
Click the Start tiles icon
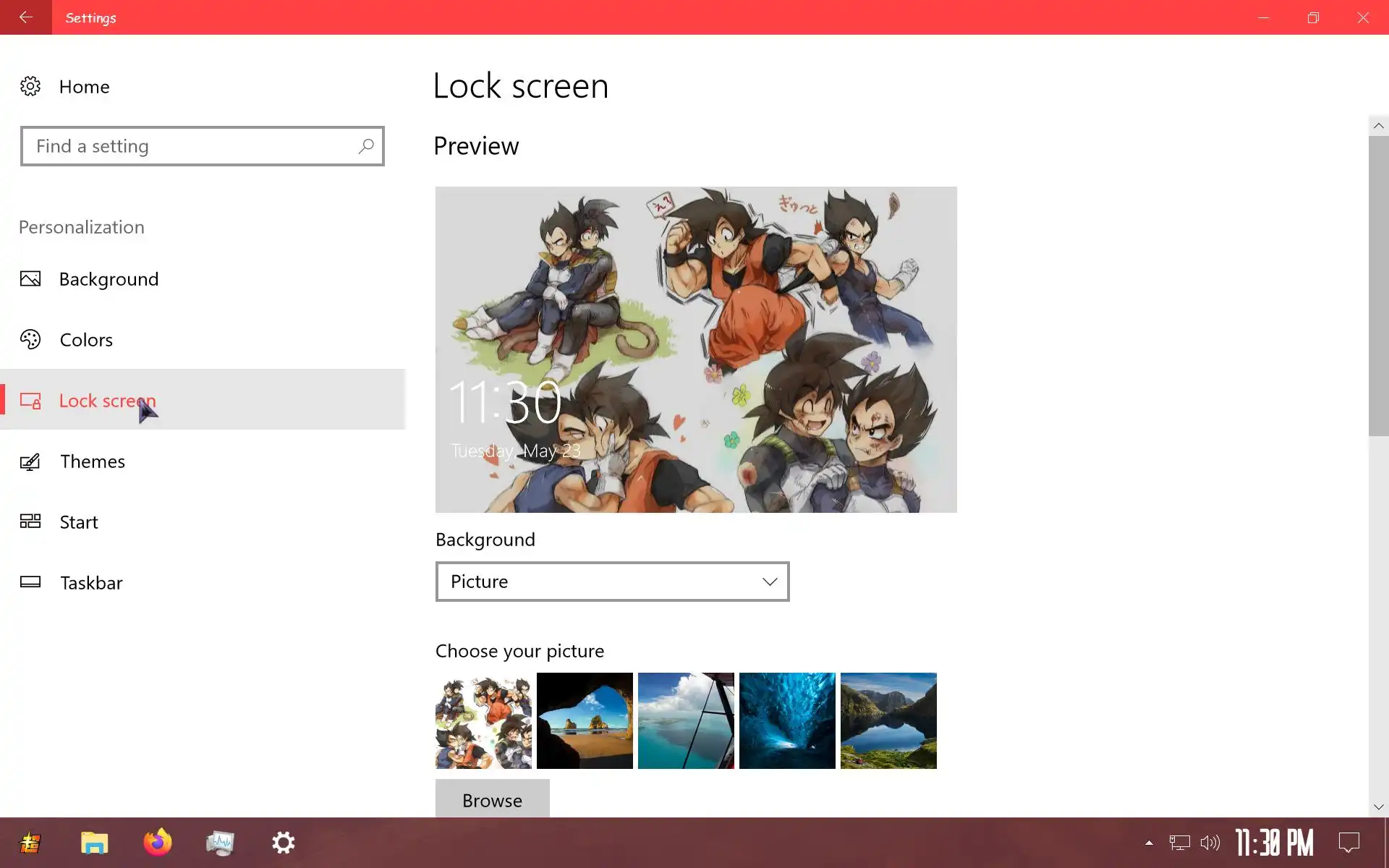30,522
